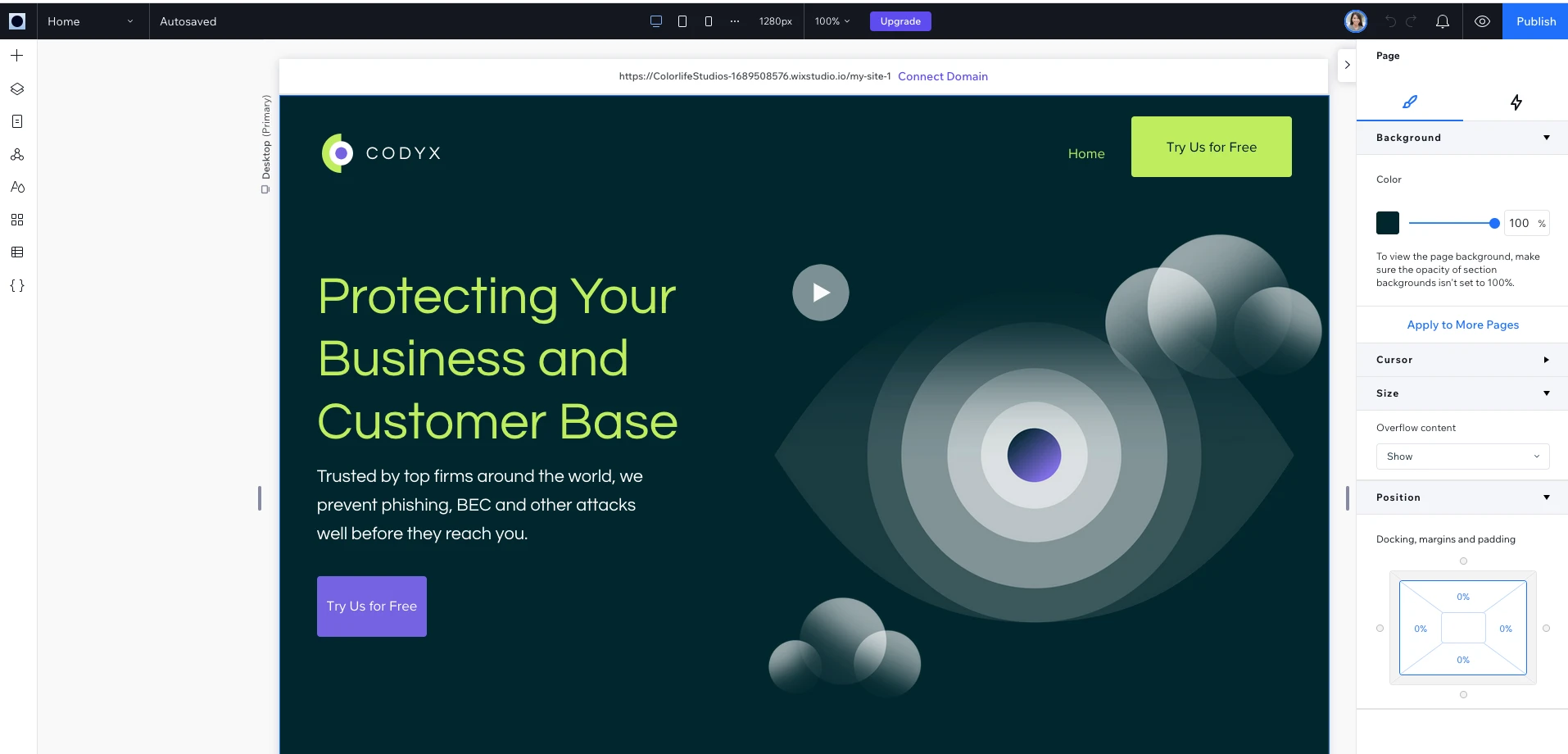Open the Overflow content Show dropdown

click(1462, 456)
